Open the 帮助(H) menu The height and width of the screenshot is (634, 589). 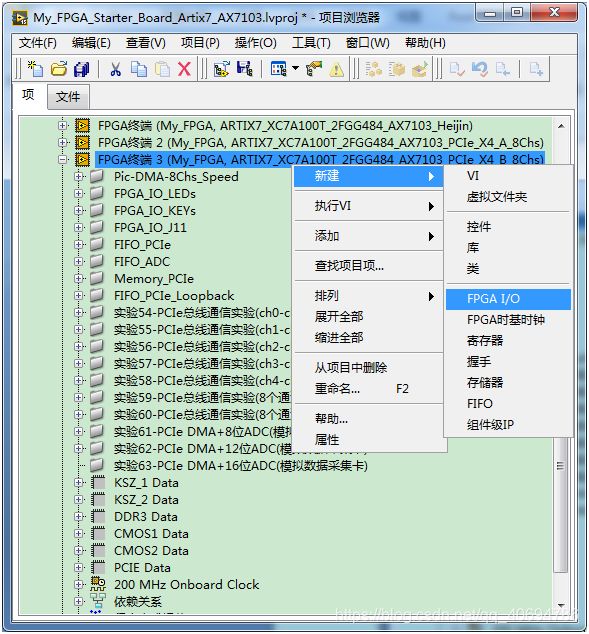[x=425, y=43]
